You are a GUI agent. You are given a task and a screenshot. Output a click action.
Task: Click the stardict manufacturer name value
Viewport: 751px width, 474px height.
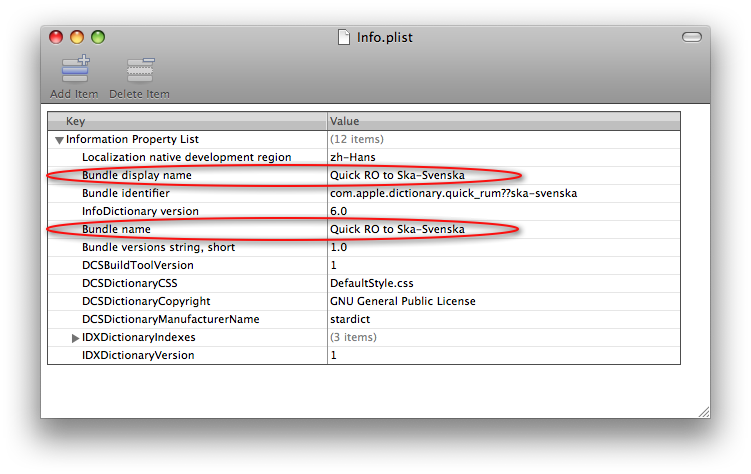[x=349, y=319]
